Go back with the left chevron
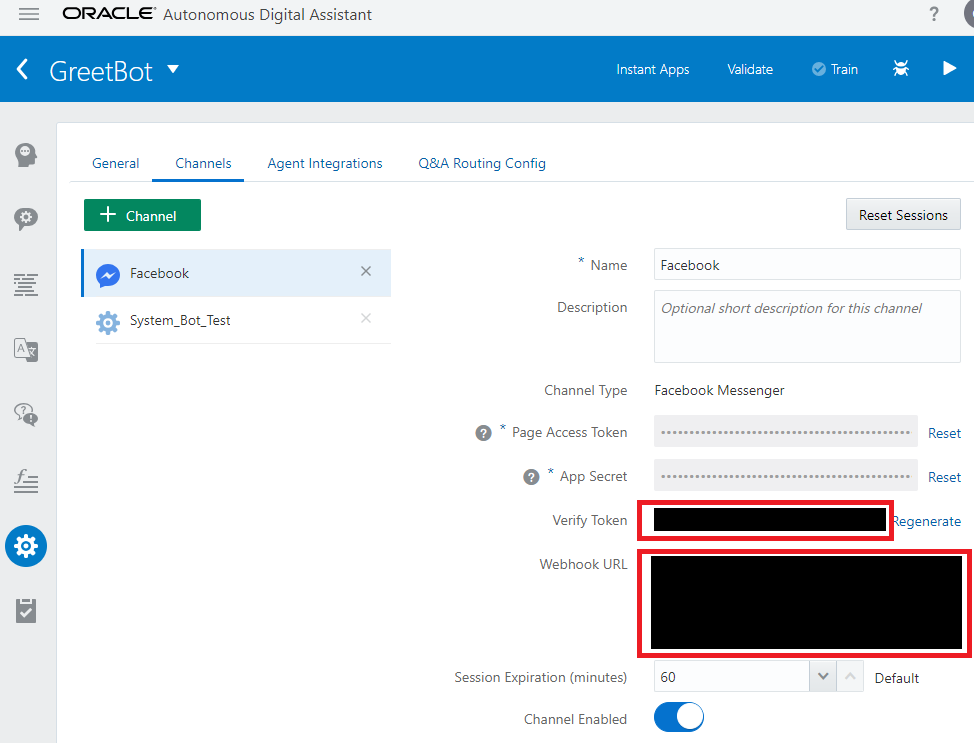Image resolution: width=974 pixels, height=743 pixels. click(x=22, y=69)
